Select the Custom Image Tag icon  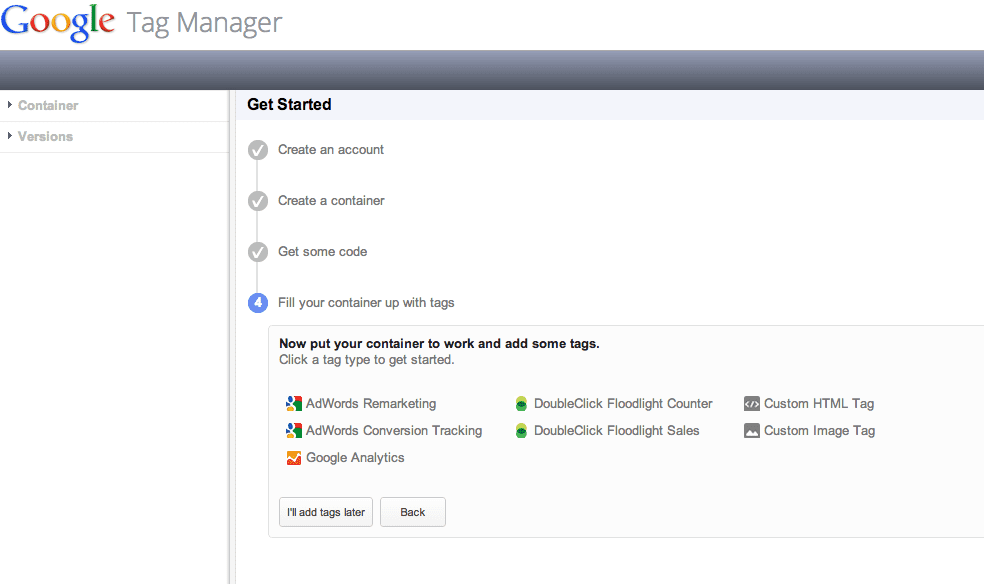[x=750, y=430]
